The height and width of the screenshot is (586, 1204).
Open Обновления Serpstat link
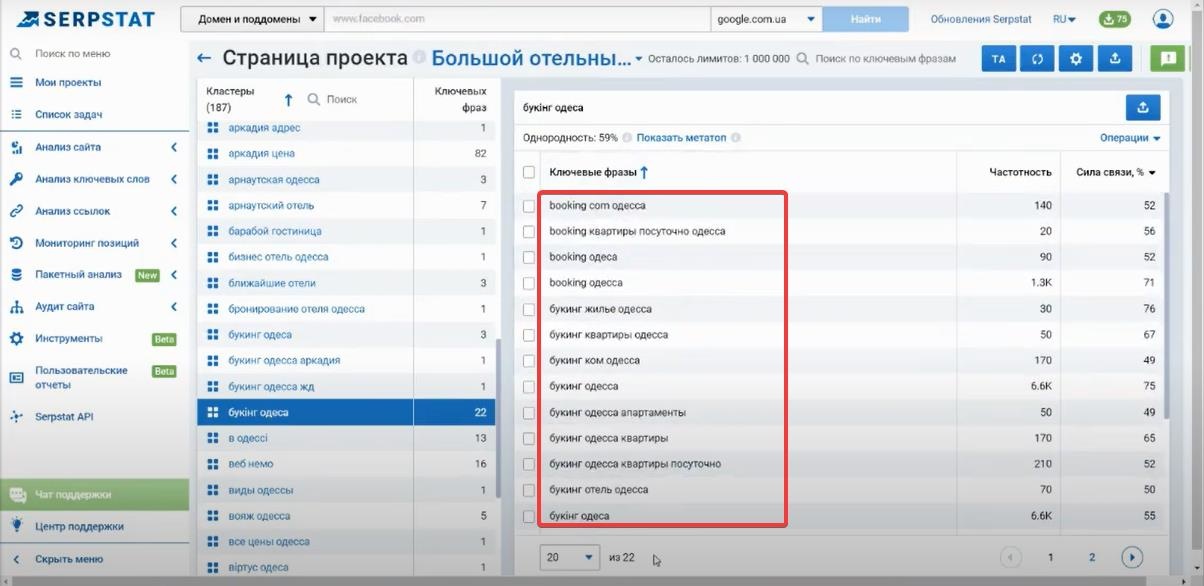coord(981,19)
